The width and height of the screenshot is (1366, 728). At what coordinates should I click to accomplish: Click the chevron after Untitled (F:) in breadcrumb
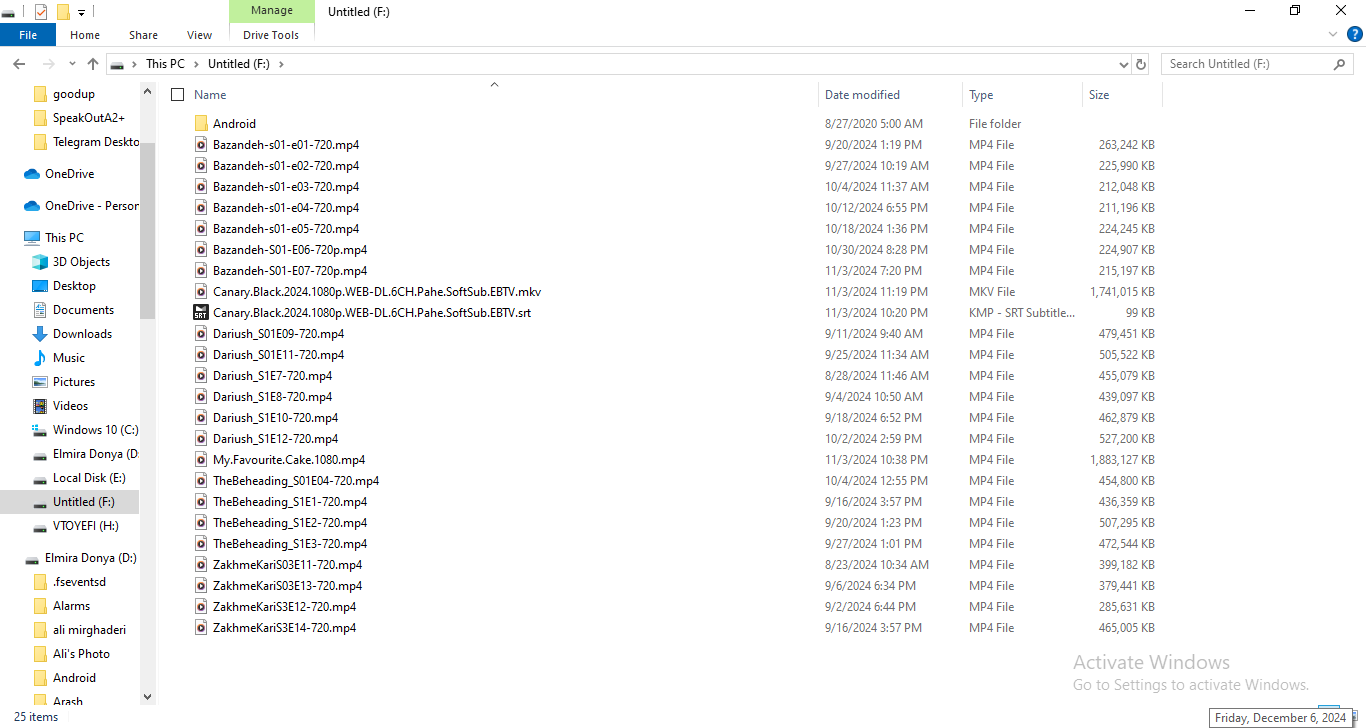(x=281, y=64)
